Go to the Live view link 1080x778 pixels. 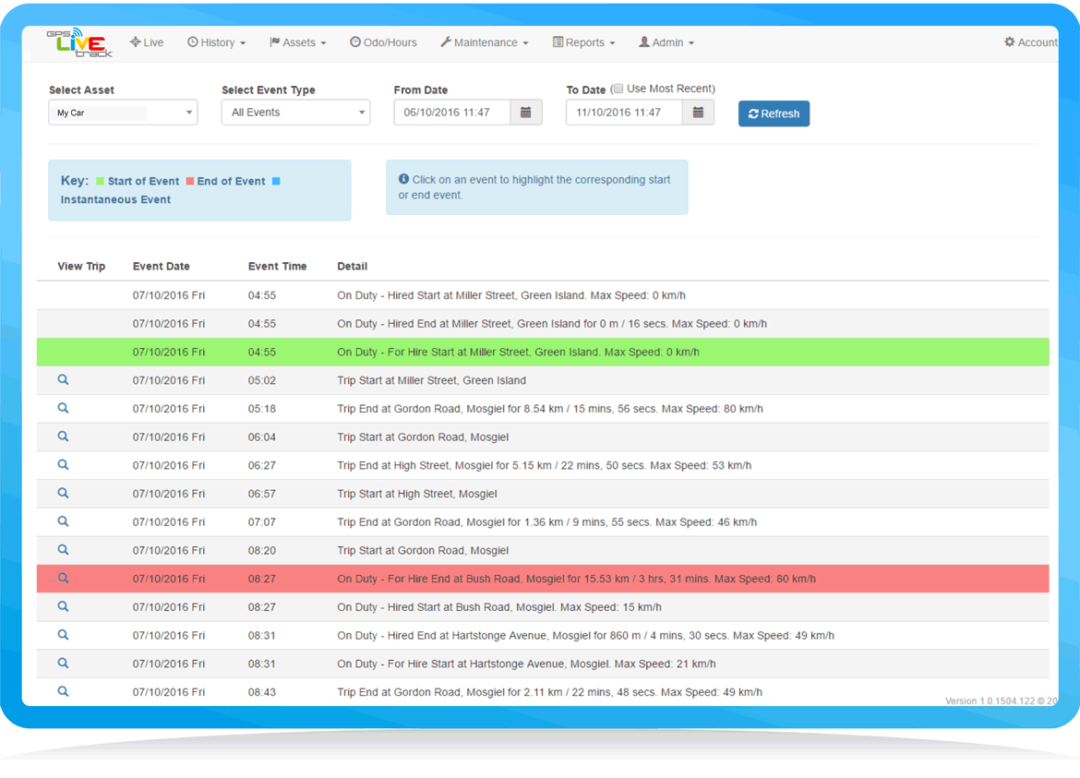146,43
